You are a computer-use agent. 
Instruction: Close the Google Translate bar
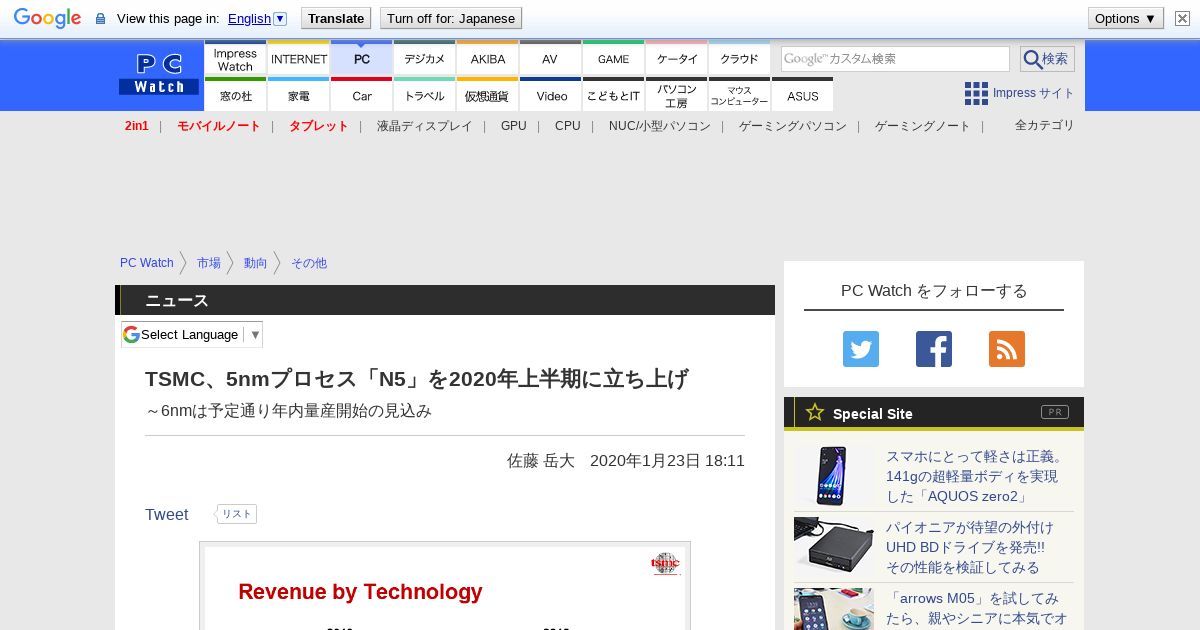[x=1182, y=18]
